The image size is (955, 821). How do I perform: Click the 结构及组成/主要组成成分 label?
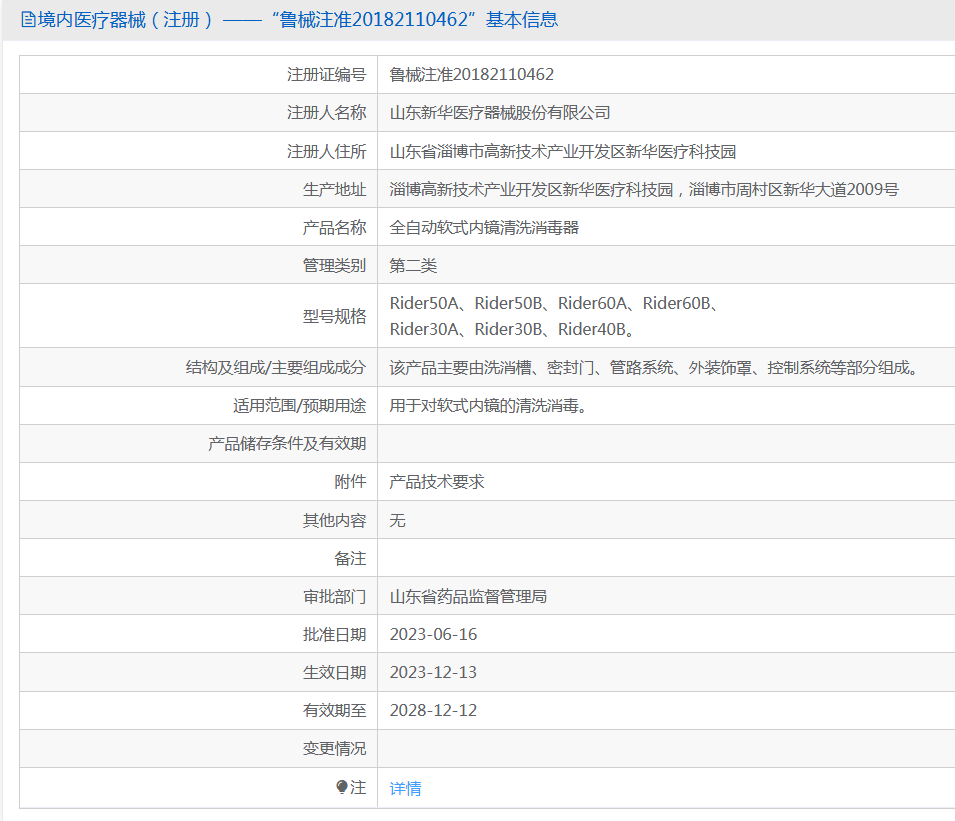point(276,367)
